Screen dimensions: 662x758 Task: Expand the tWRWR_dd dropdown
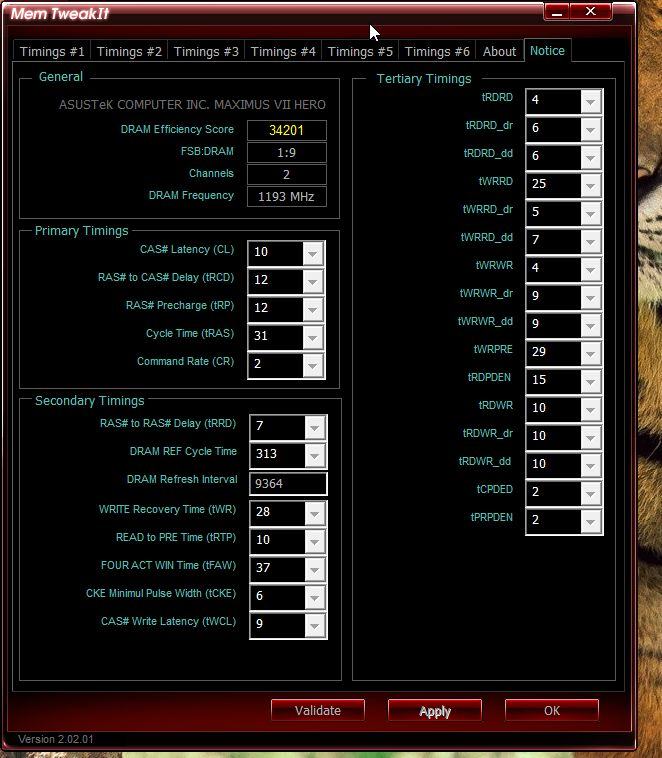click(x=590, y=326)
